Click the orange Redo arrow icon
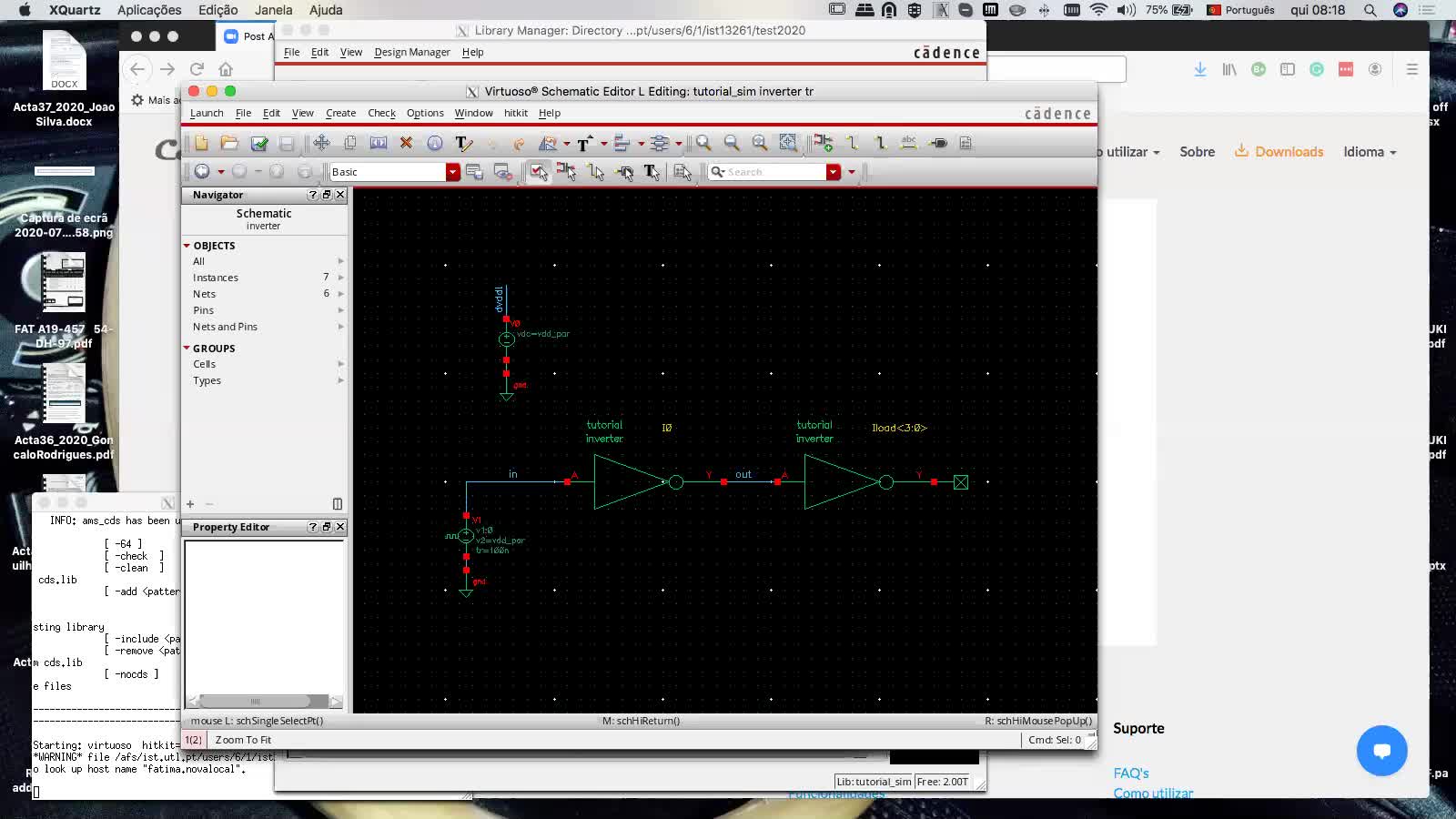The height and width of the screenshot is (819, 1456). pos(519,143)
